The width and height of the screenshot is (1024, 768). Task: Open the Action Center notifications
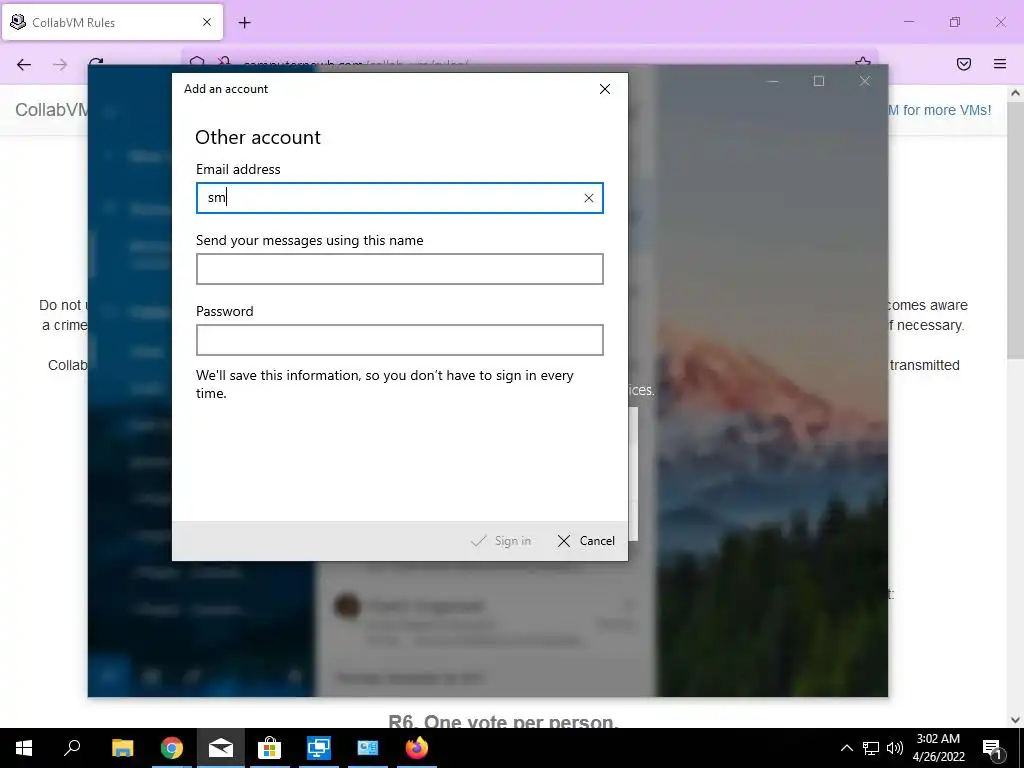coord(993,748)
